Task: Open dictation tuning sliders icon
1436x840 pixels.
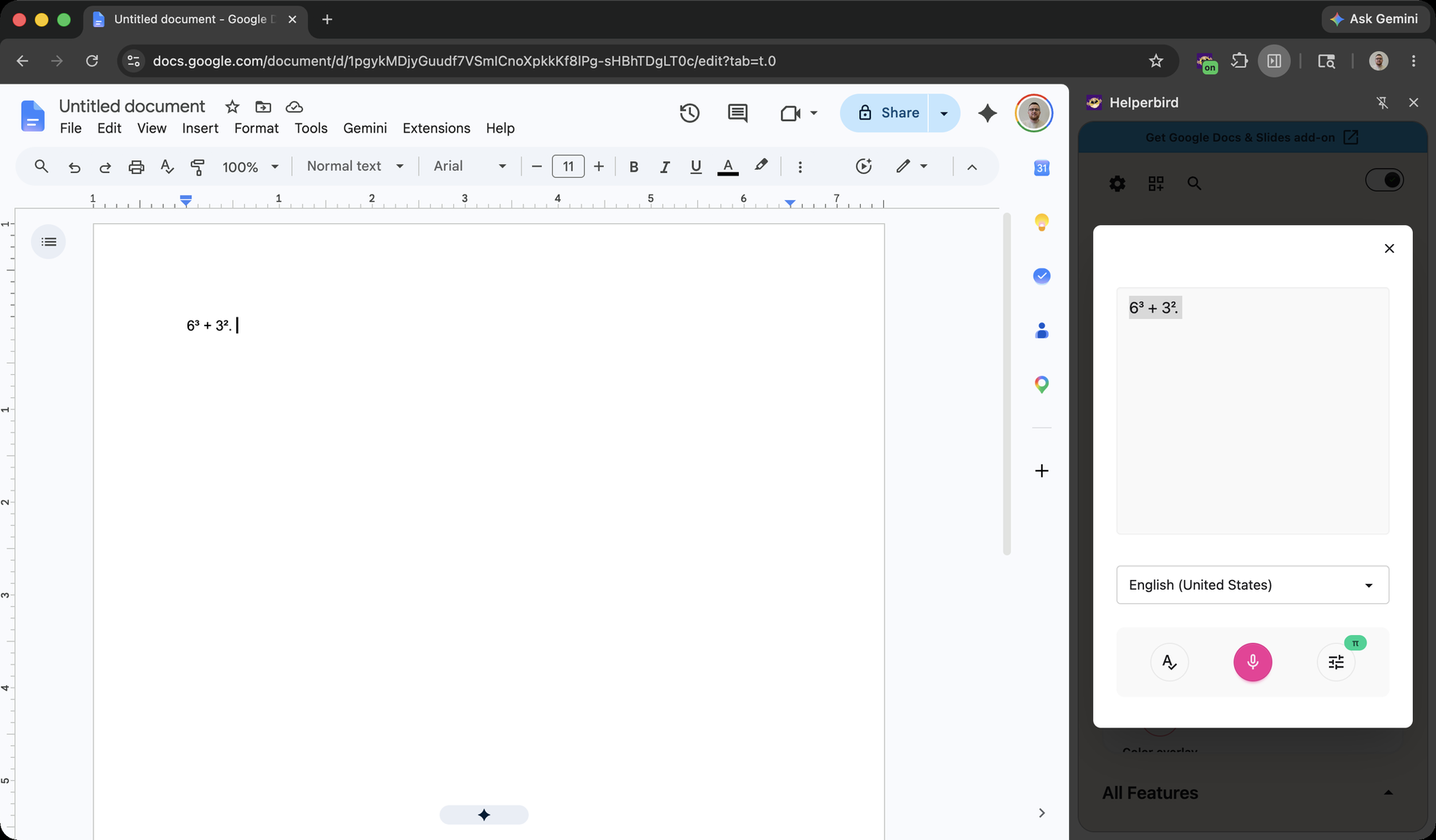Action: (x=1336, y=662)
